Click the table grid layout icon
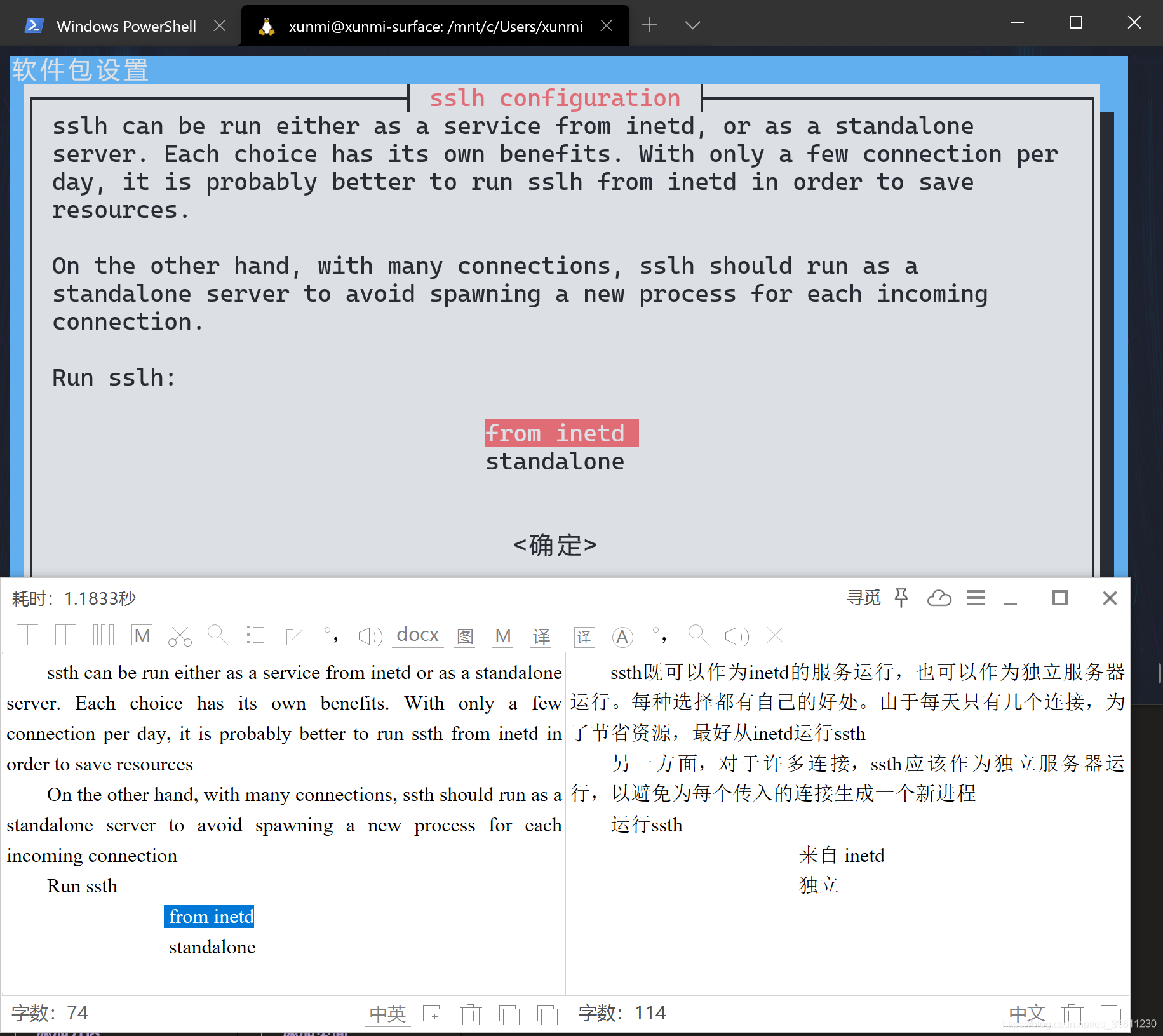 pyautogui.click(x=65, y=635)
